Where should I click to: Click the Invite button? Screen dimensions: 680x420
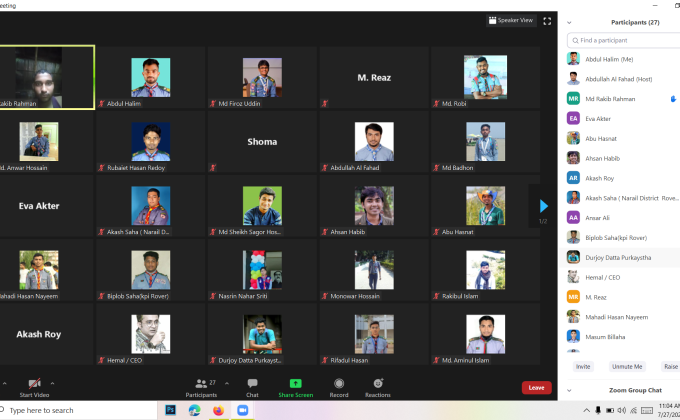(583, 367)
